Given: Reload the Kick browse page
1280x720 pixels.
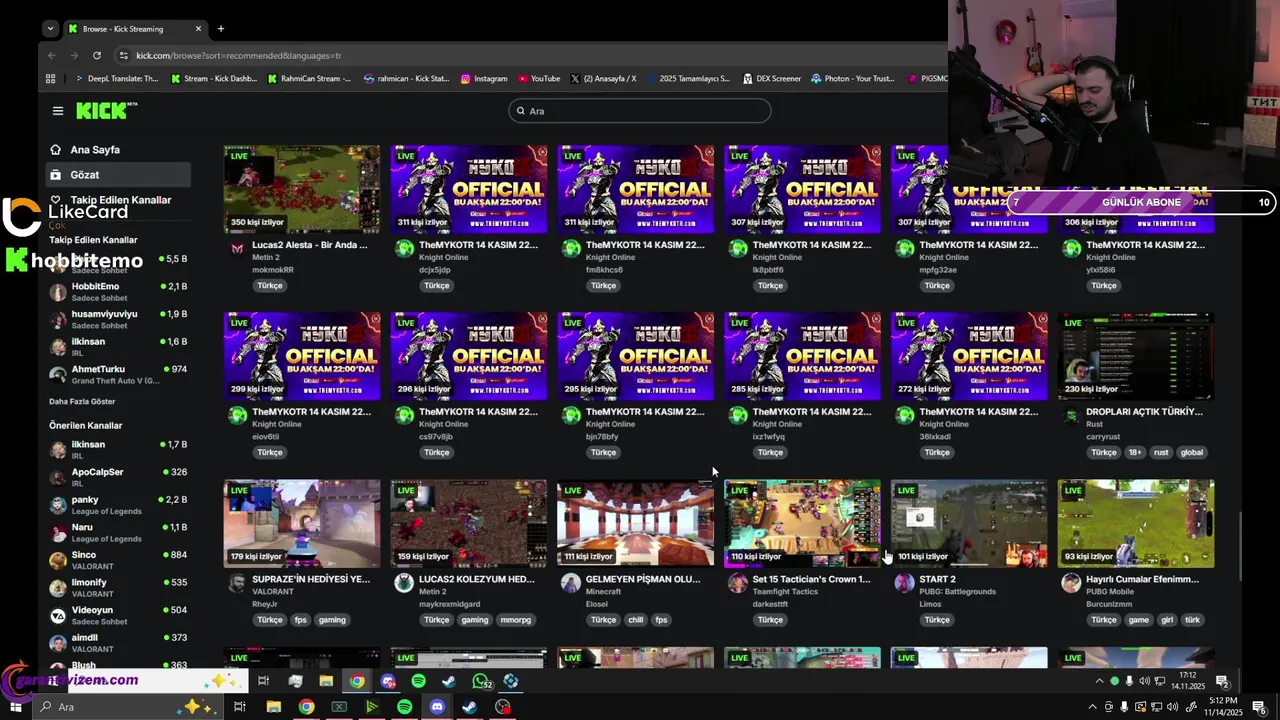Looking at the screenshot, I should point(97,55).
